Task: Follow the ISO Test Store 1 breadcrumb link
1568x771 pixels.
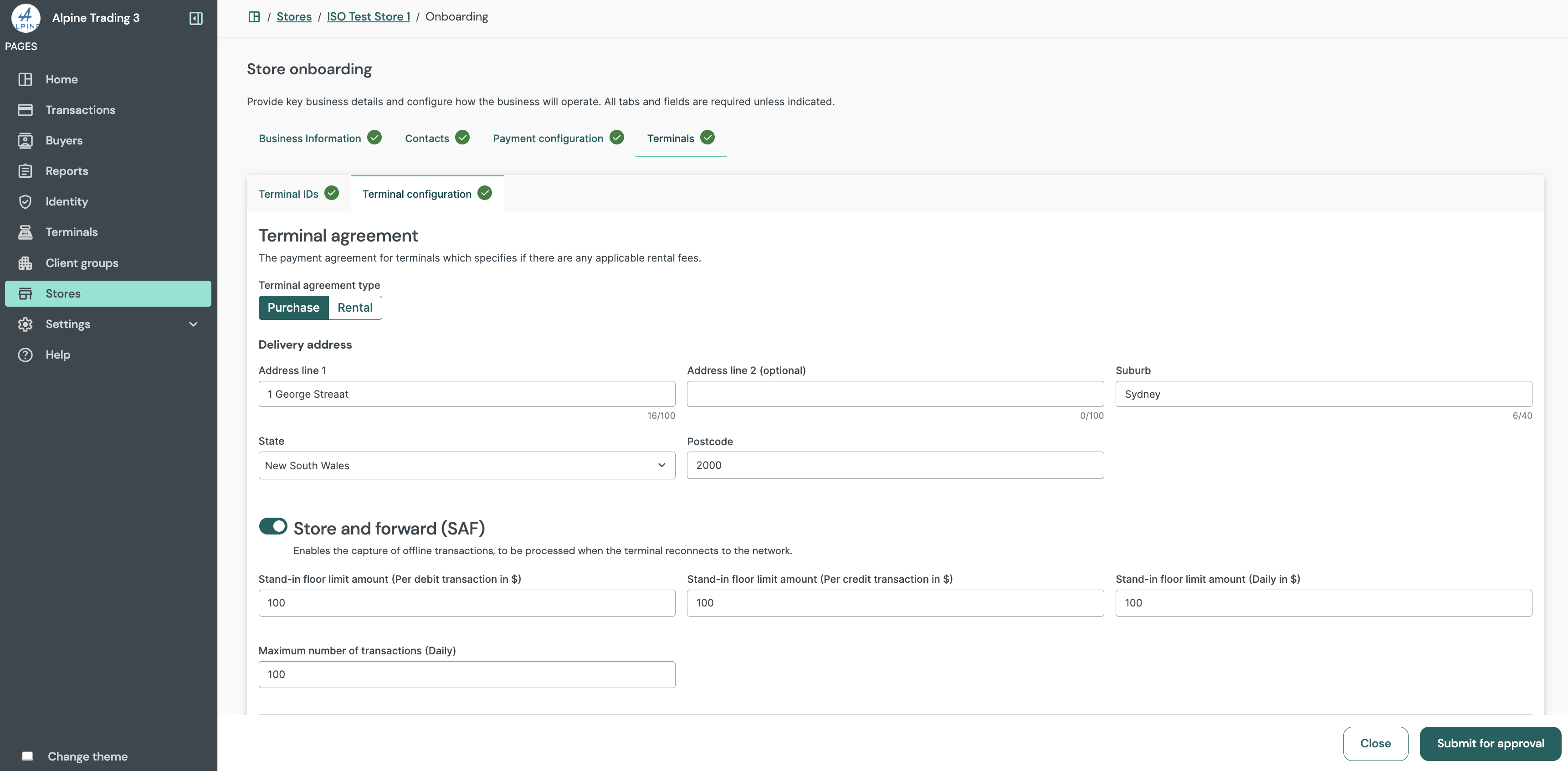Action: 368,16
